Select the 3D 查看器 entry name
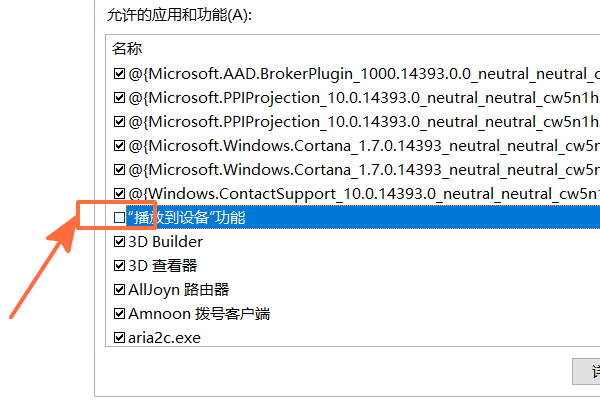This screenshot has width=600, height=400. [x=162, y=265]
